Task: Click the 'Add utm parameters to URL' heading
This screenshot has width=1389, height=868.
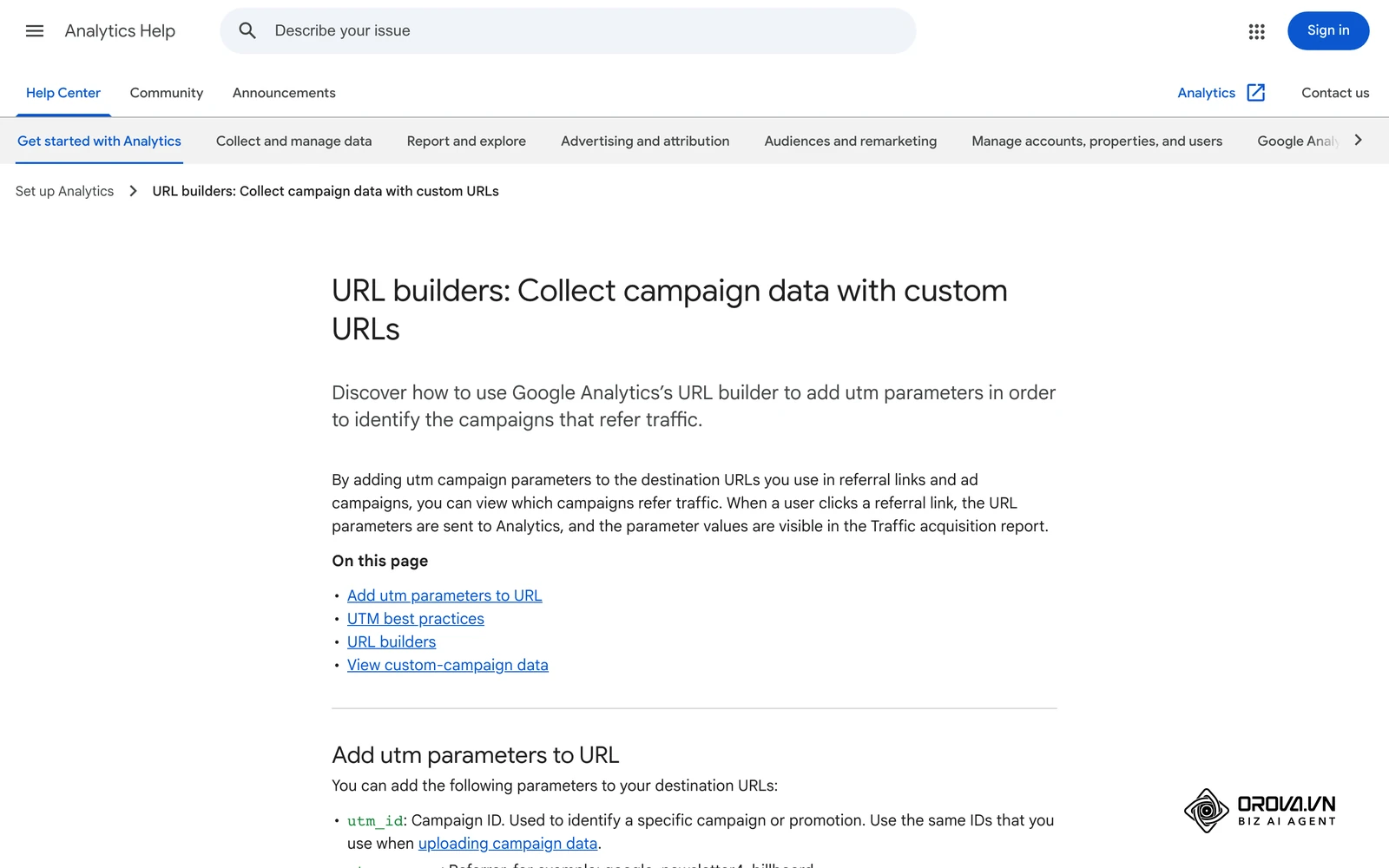Action: coord(476,755)
